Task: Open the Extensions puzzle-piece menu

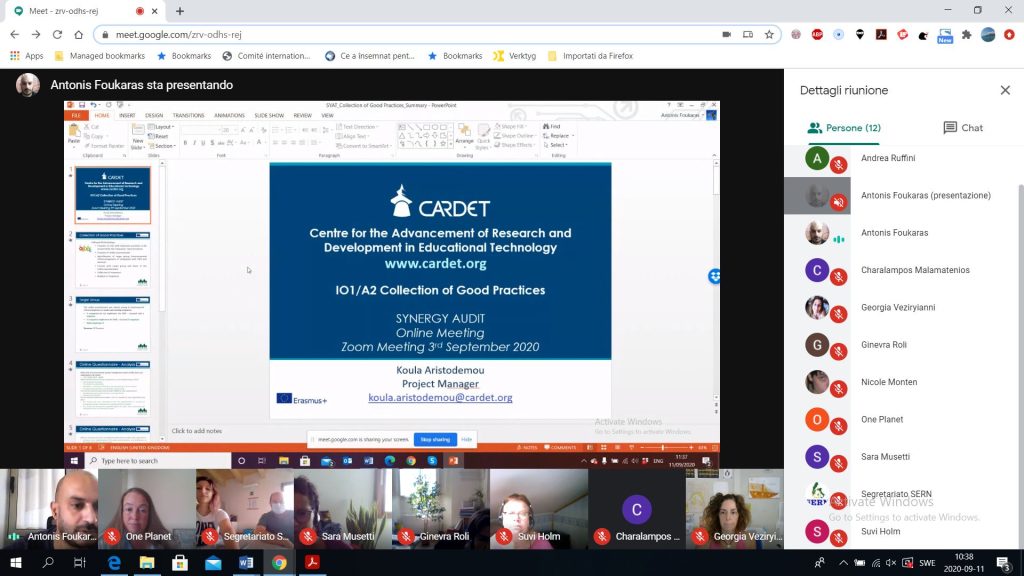Action: coord(967,35)
